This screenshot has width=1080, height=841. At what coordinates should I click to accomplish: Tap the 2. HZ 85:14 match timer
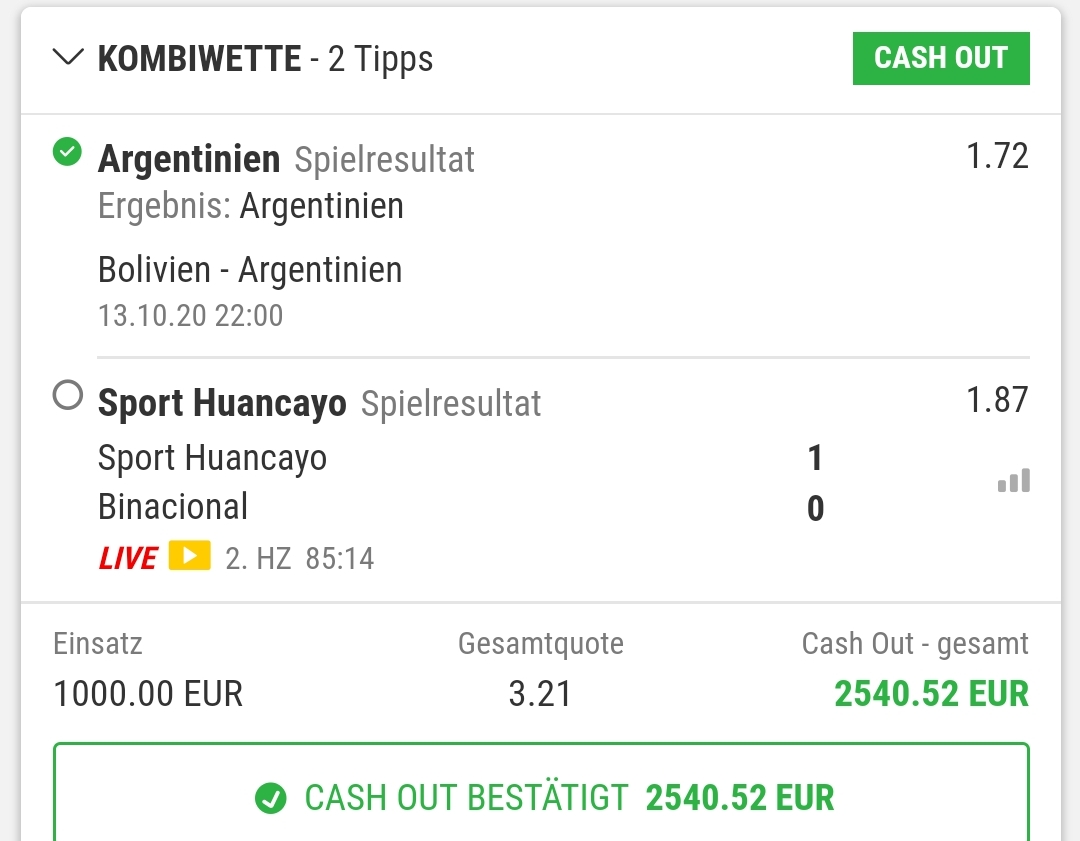pyautogui.click(x=300, y=558)
